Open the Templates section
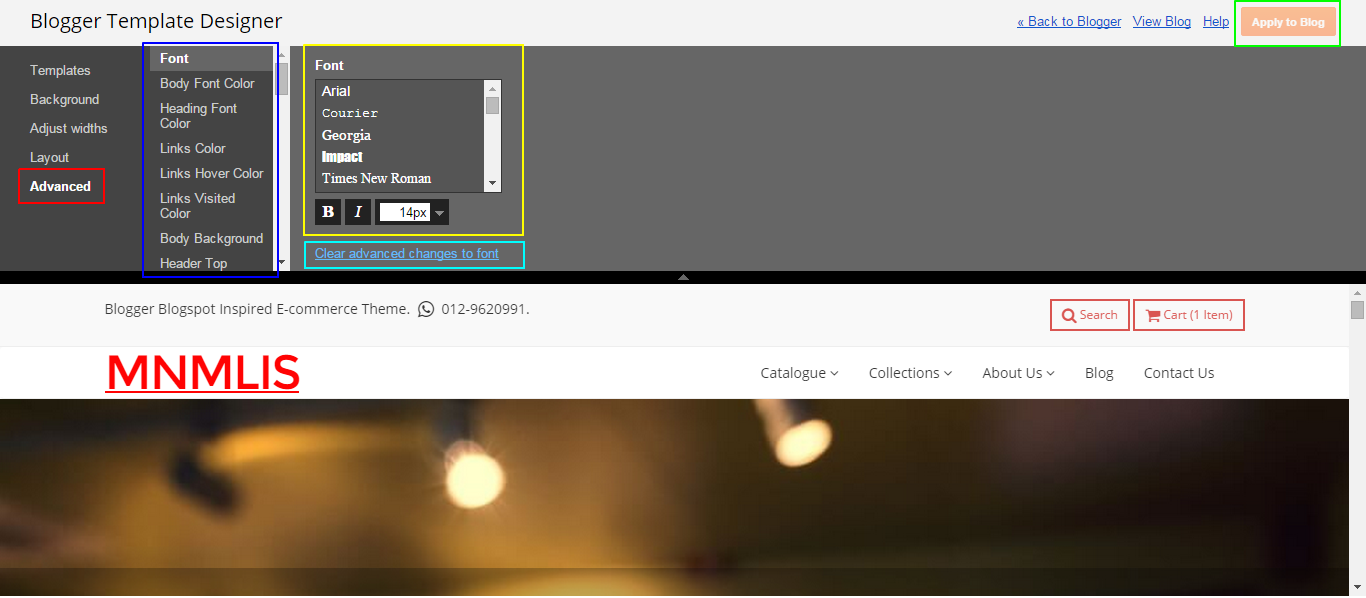1366x598 pixels. pyautogui.click(x=60, y=70)
